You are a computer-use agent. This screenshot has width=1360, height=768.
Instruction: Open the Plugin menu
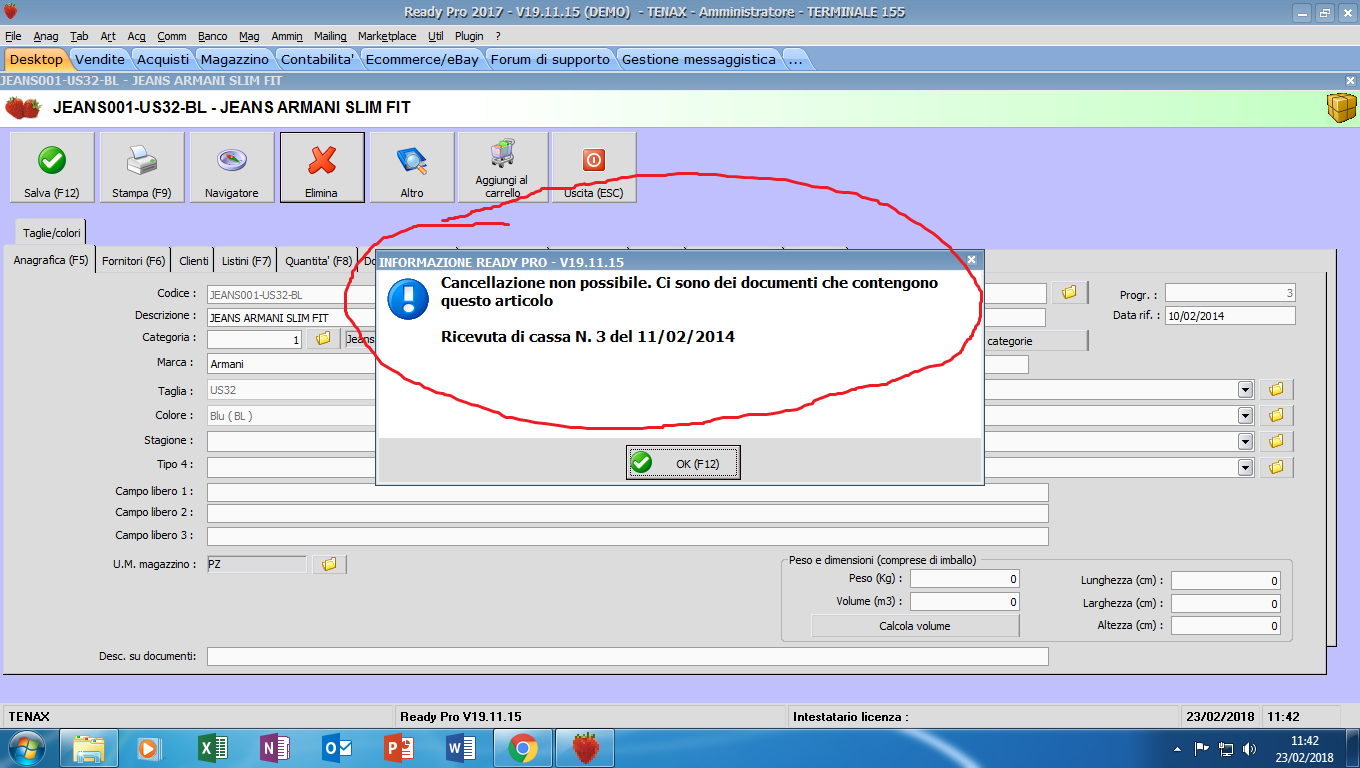pos(469,36)
